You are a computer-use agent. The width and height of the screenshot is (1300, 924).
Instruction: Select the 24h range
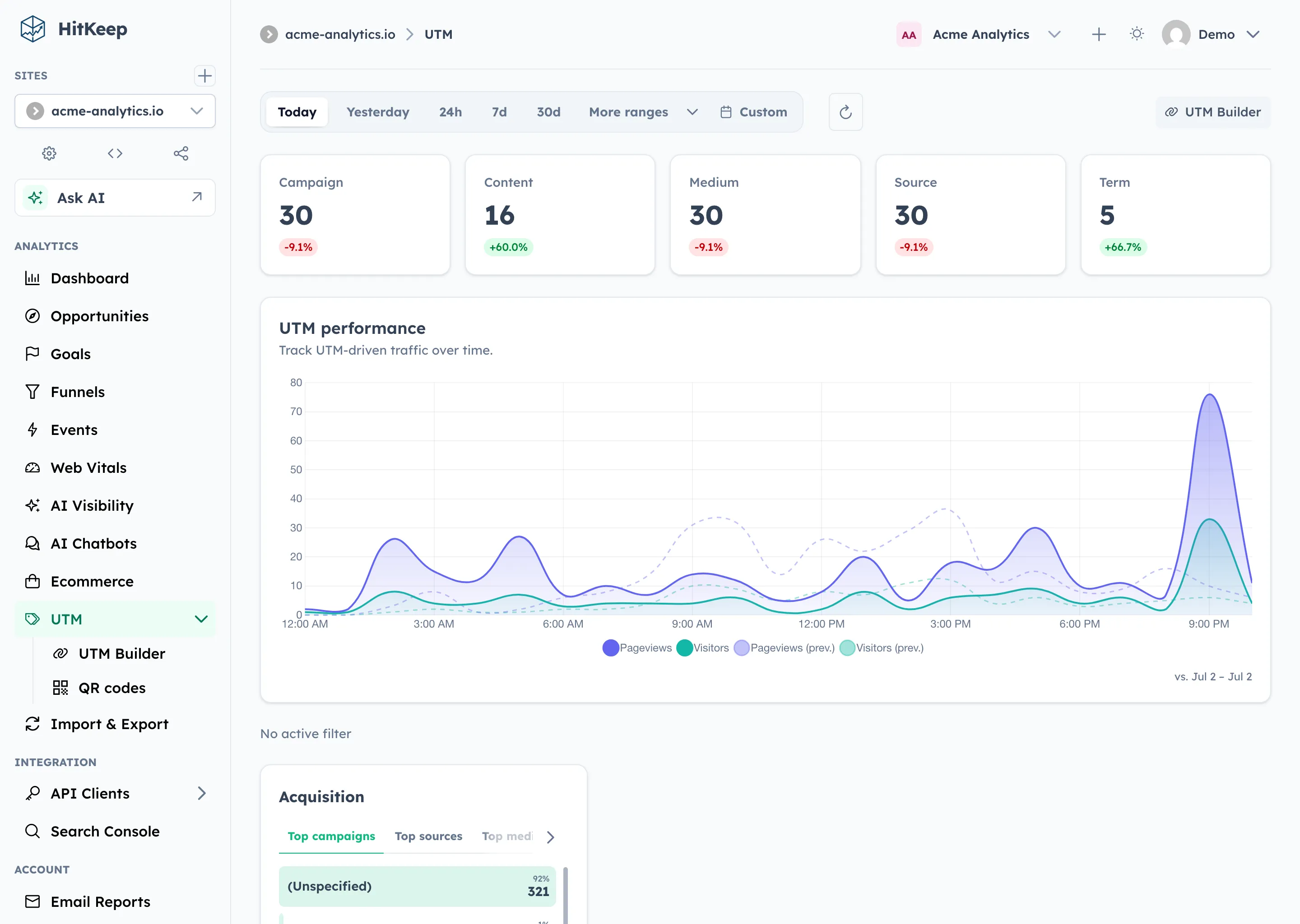point(450,112)
